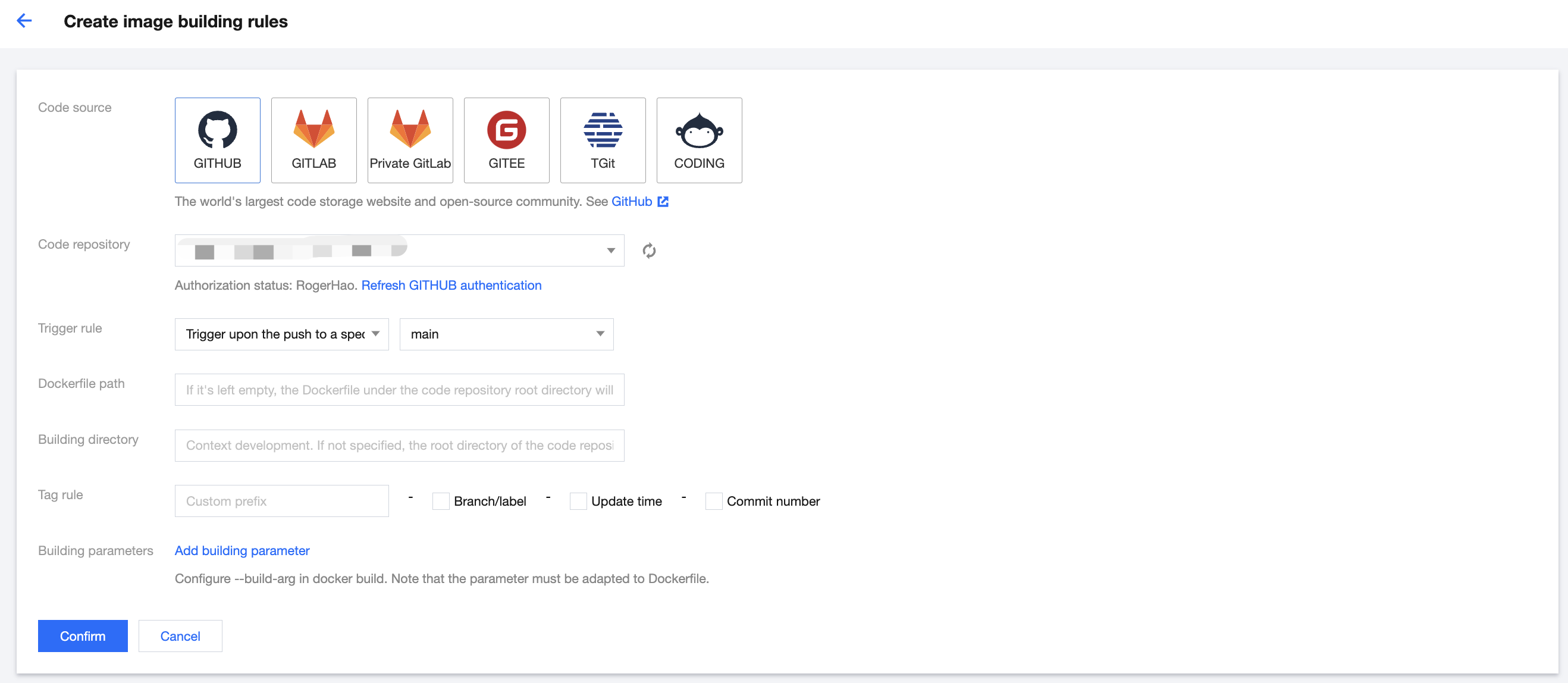Select the CODING code source tile
The image size is (1568, 683).
[699, 140]
